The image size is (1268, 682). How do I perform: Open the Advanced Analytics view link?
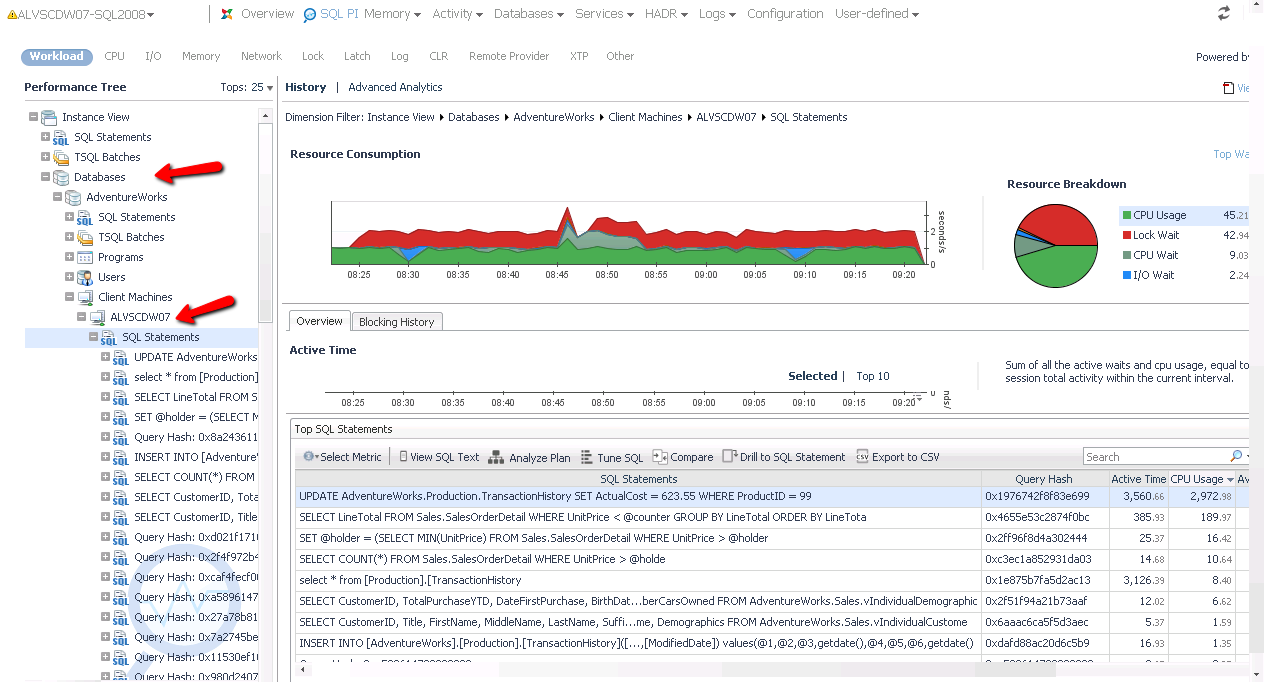click(x=395, y=88)
